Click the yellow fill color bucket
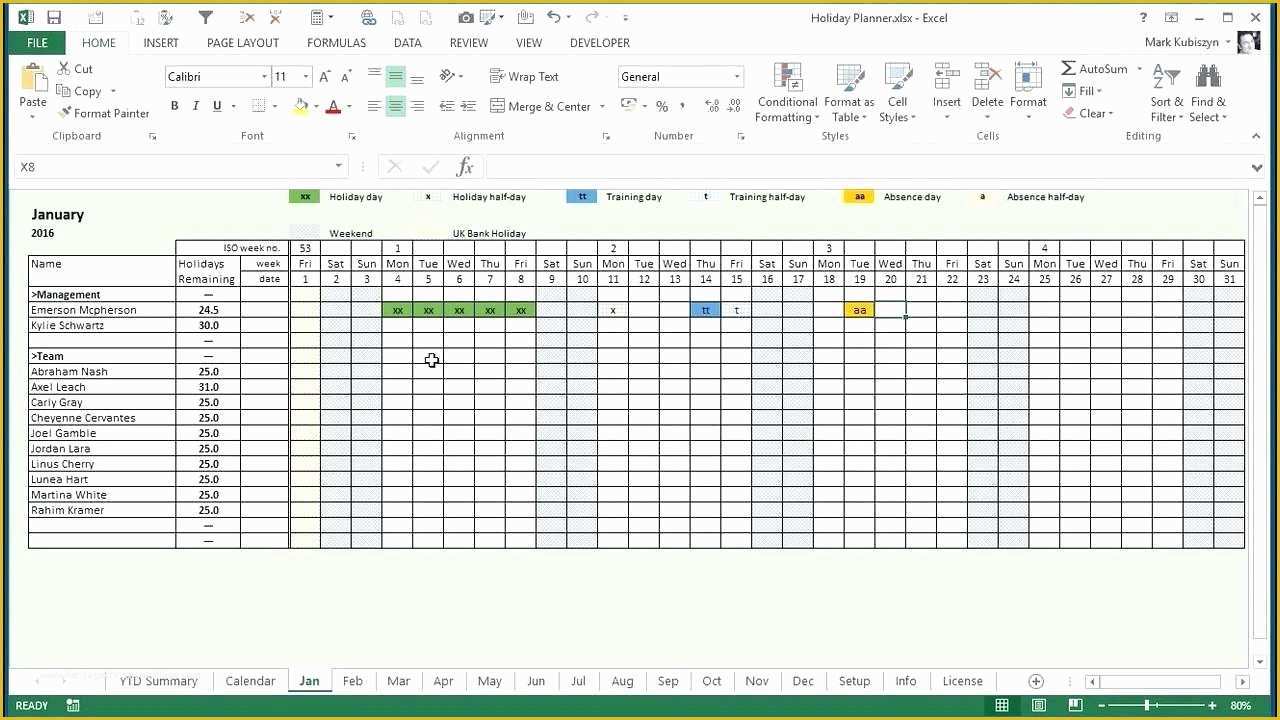The image size is (1280, 720). [301, 106]
